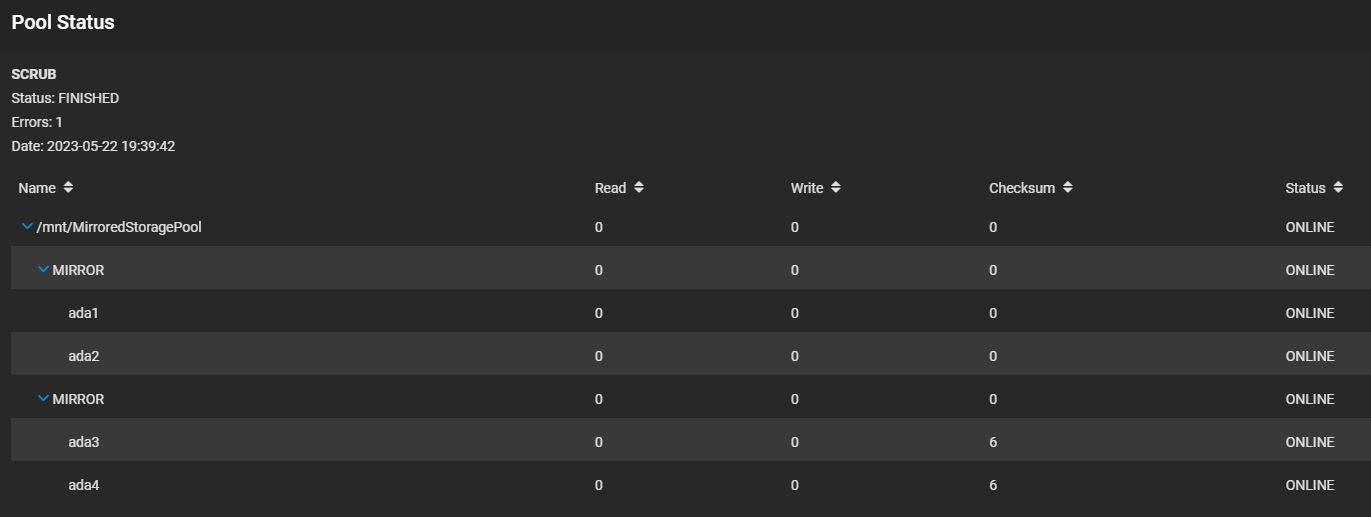Click the Status header label
Viewport: 1371px width, 517px height.
coord(1305,188)
